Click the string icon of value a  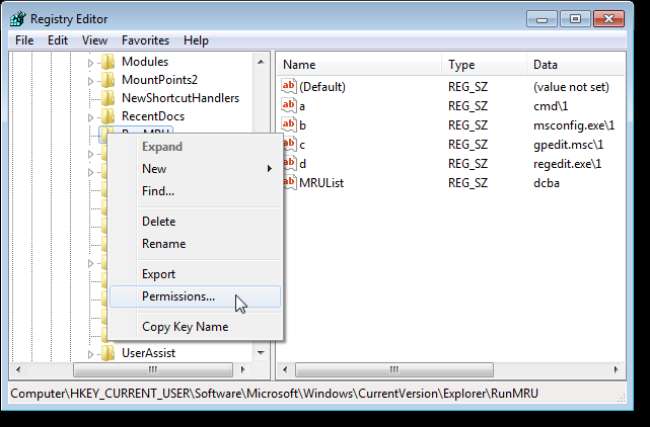tap(289, 106)
